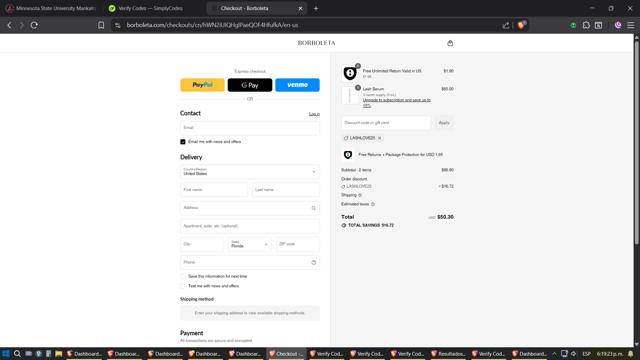640x360 pixels.
Task: Focus the City field
Action: pos(202,244)
